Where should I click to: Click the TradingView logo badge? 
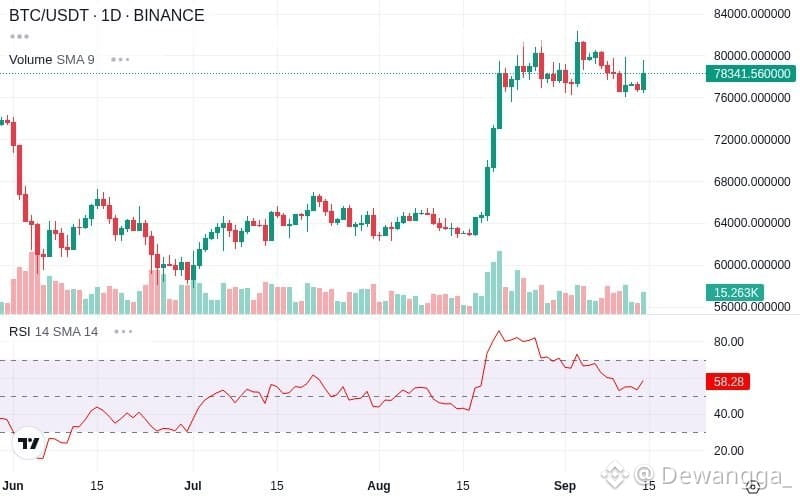point(29,443)
